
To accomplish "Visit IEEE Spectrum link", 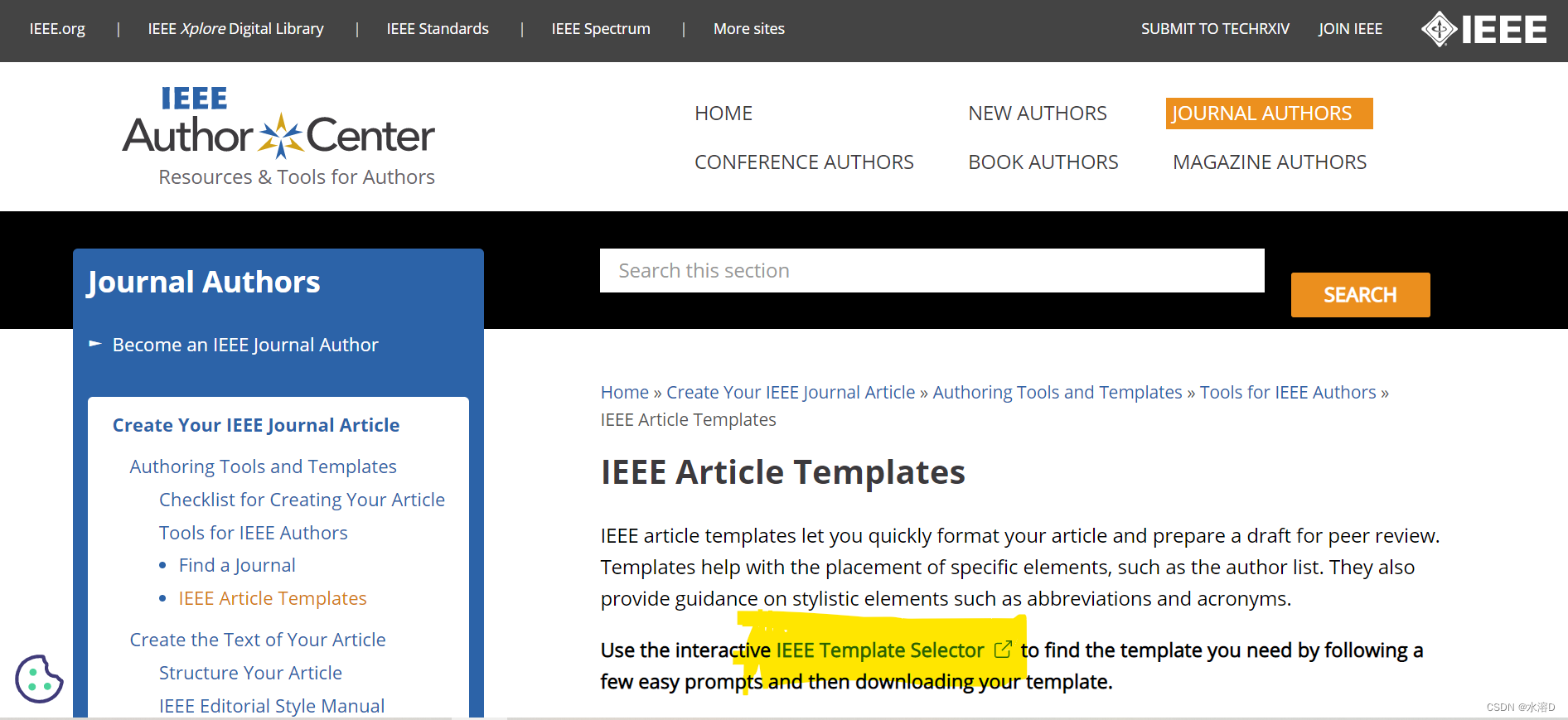I will pyautogui.click(x=601, y=29).
